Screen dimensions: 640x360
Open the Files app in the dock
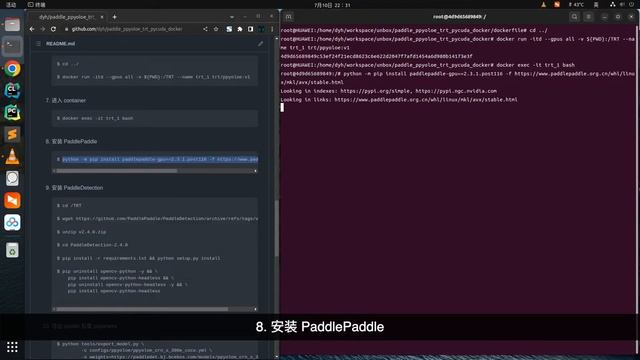tap(12, 24)
